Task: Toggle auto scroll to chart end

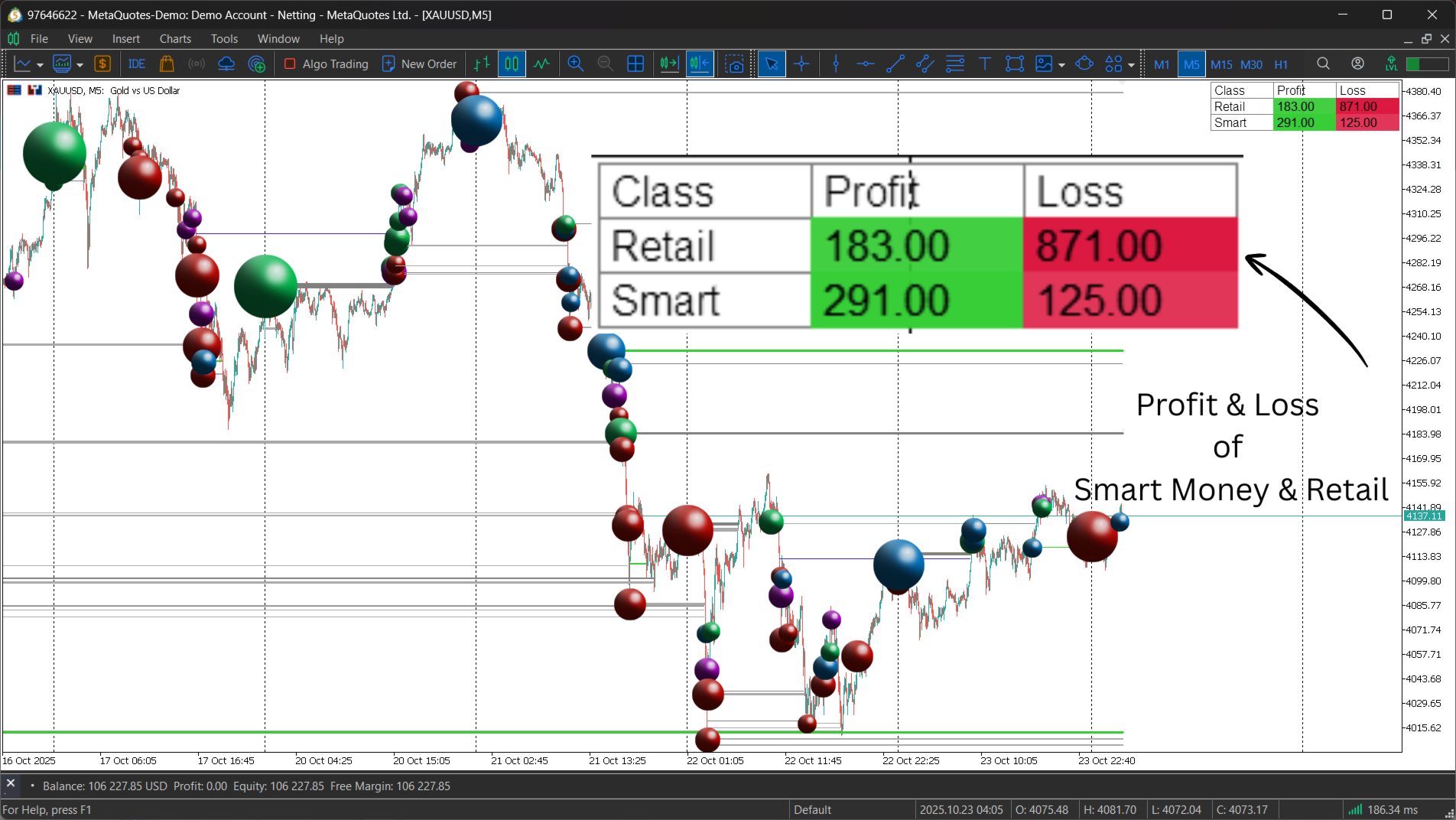Action: coord(669,64)
